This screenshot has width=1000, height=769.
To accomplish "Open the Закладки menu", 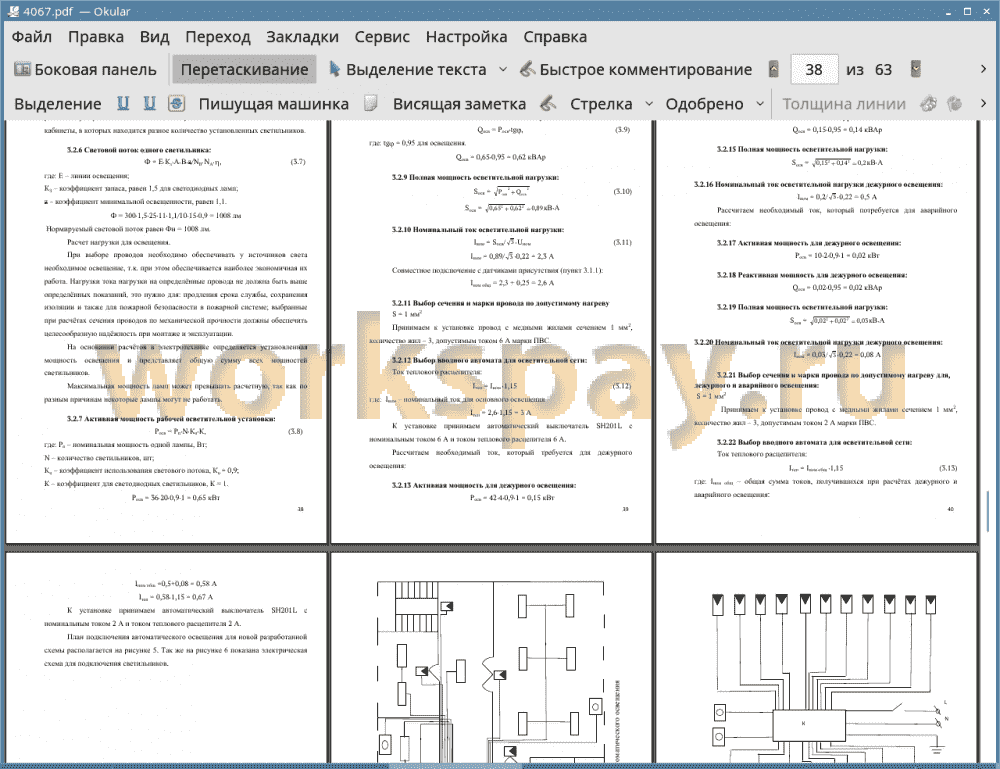I will click(x=302, y=36).
